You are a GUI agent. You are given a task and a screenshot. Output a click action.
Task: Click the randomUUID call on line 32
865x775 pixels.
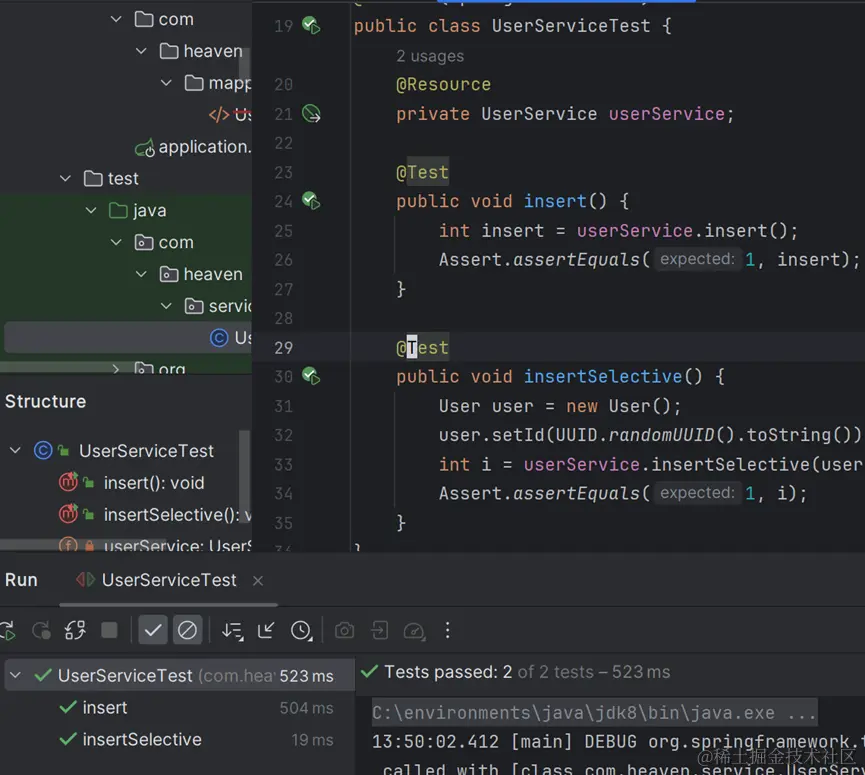pos(661,435)
